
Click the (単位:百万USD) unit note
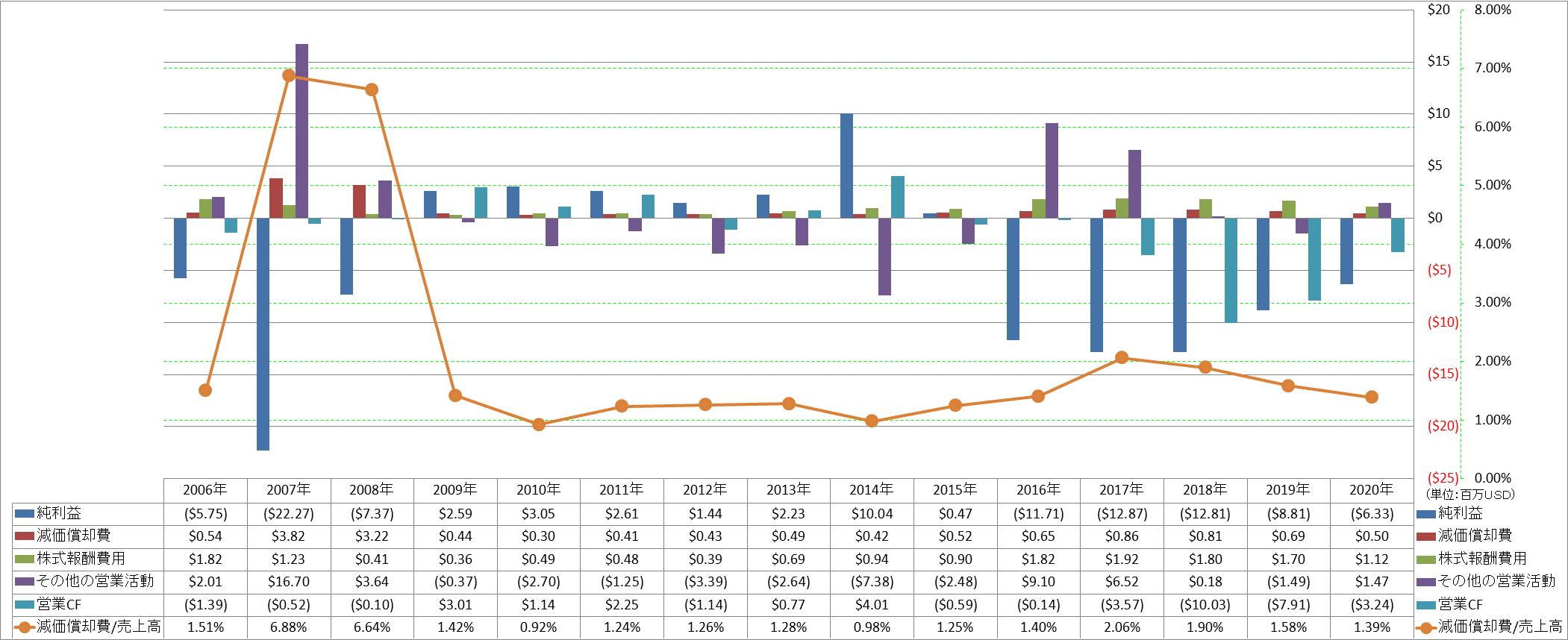click(x=1469, y=494)
